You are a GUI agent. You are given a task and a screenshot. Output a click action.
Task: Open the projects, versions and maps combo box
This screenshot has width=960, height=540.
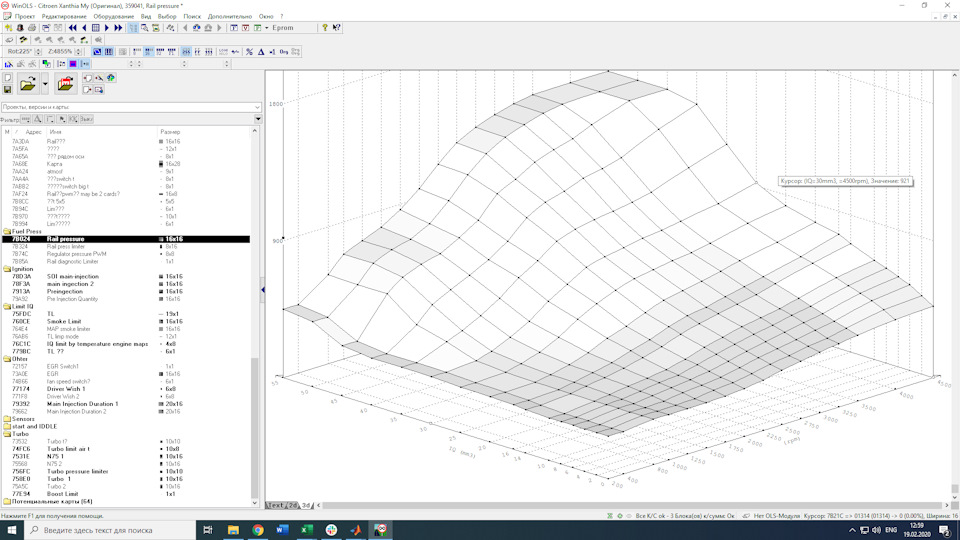tap(131, 107)
